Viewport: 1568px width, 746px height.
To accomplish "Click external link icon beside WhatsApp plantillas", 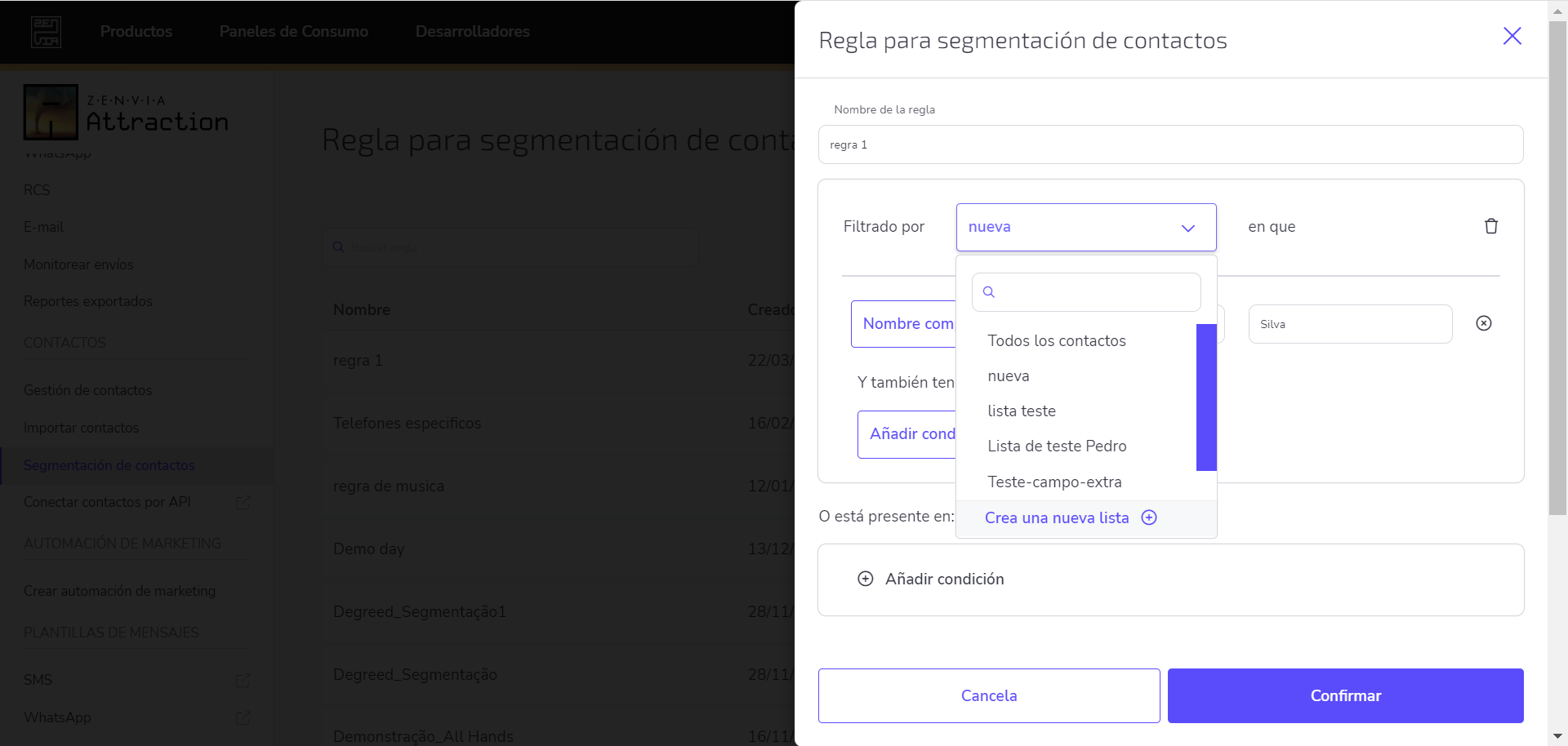I will pyautogui.click(x=243, y=717).
